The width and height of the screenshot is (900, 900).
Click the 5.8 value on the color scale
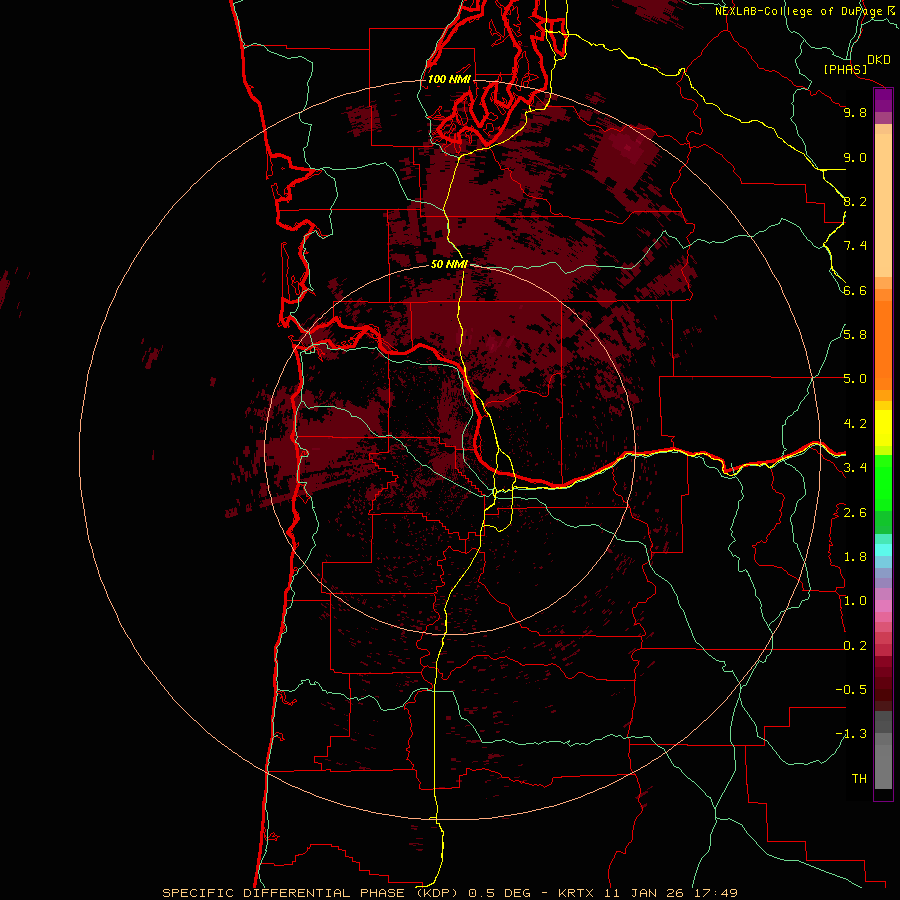pos(855,335)
